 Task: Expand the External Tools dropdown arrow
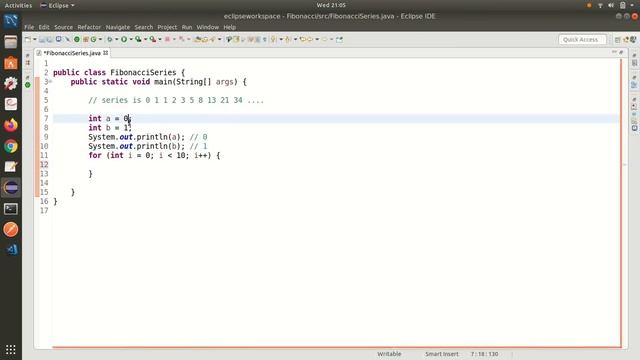160,40
